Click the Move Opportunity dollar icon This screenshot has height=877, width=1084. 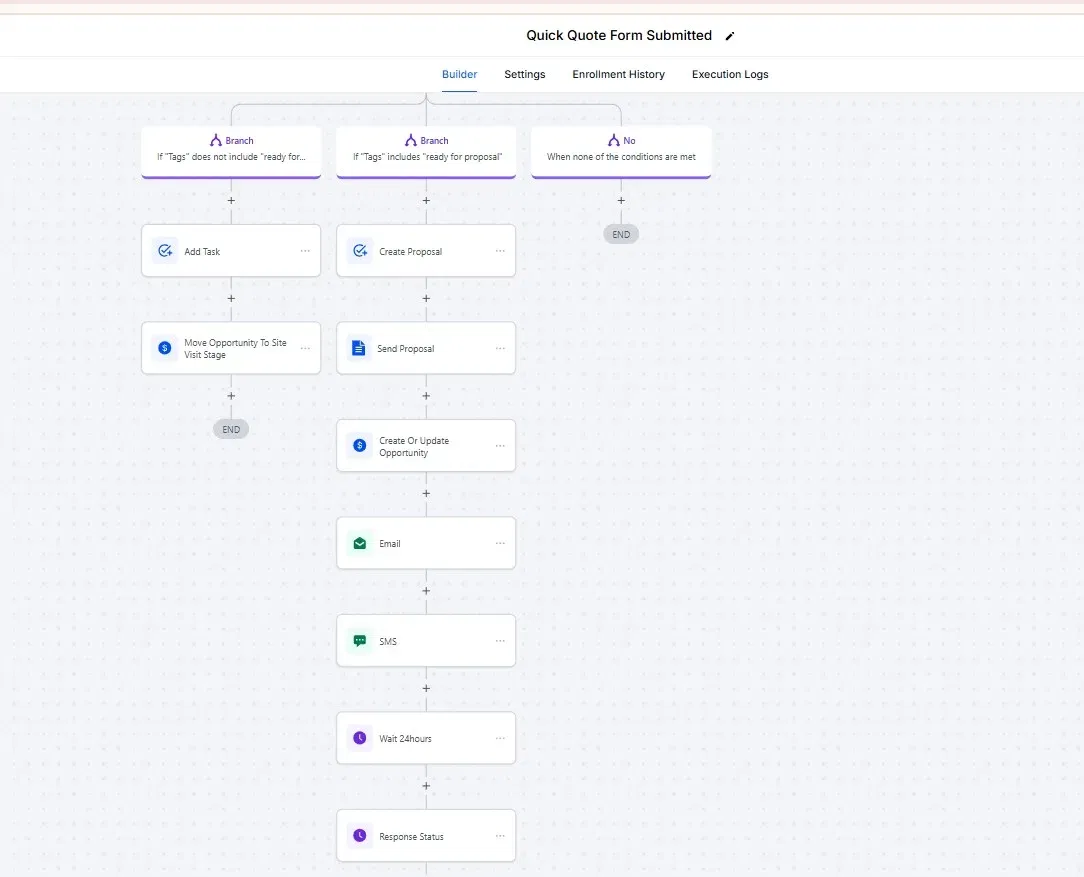(165, 348)
